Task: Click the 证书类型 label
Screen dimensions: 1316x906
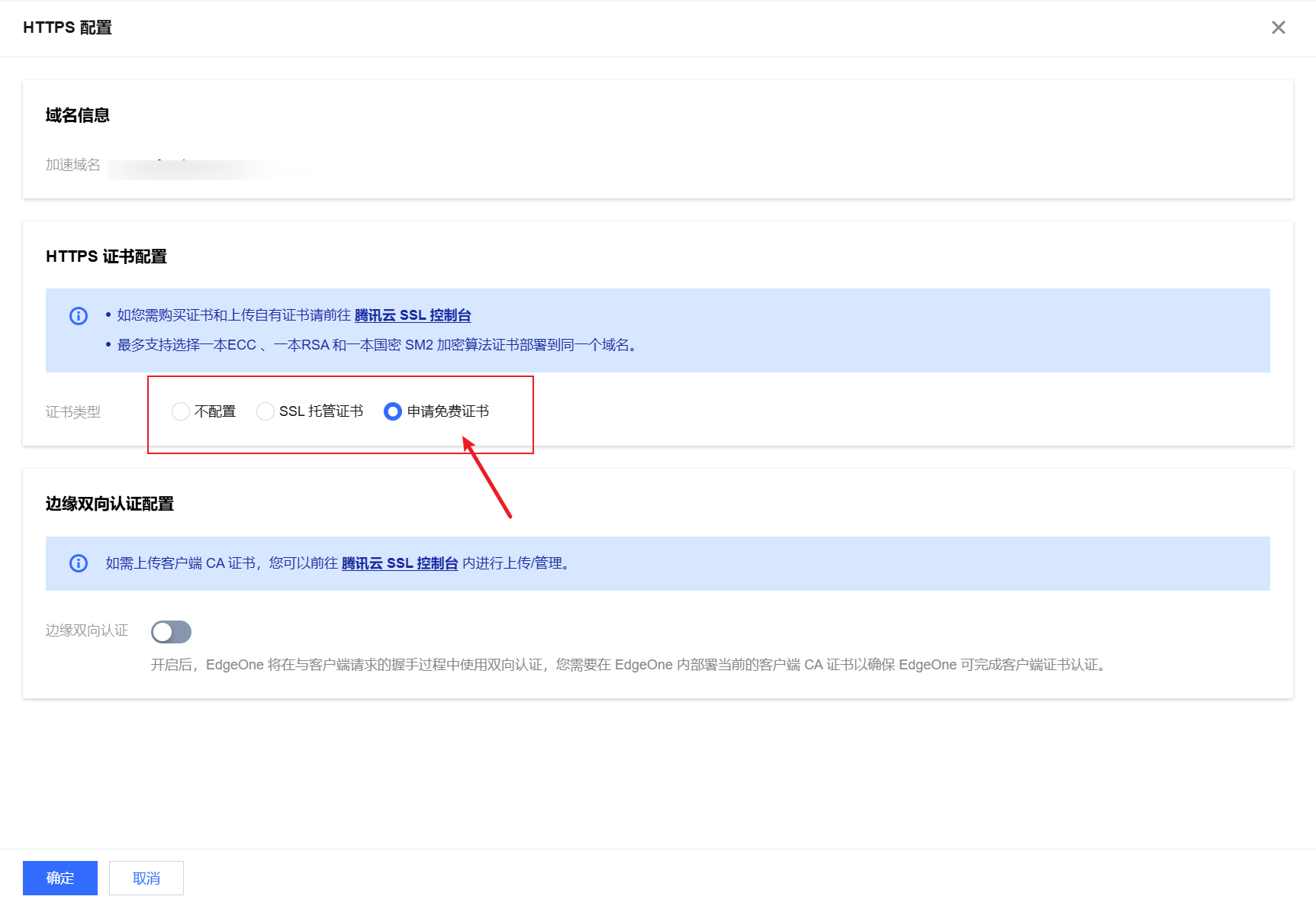Action: click(x=73, y=412)
